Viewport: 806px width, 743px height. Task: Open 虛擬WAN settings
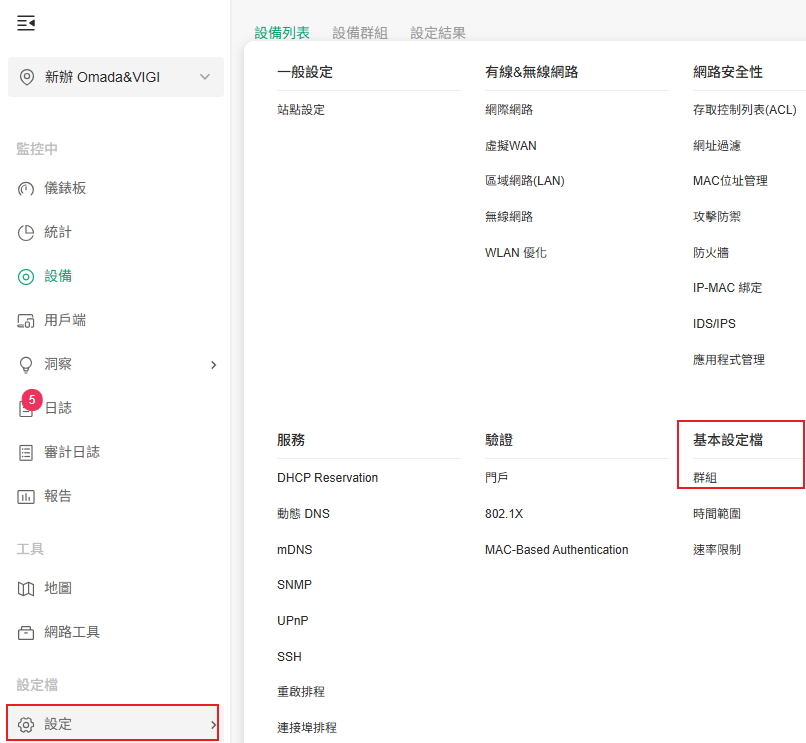510,146
